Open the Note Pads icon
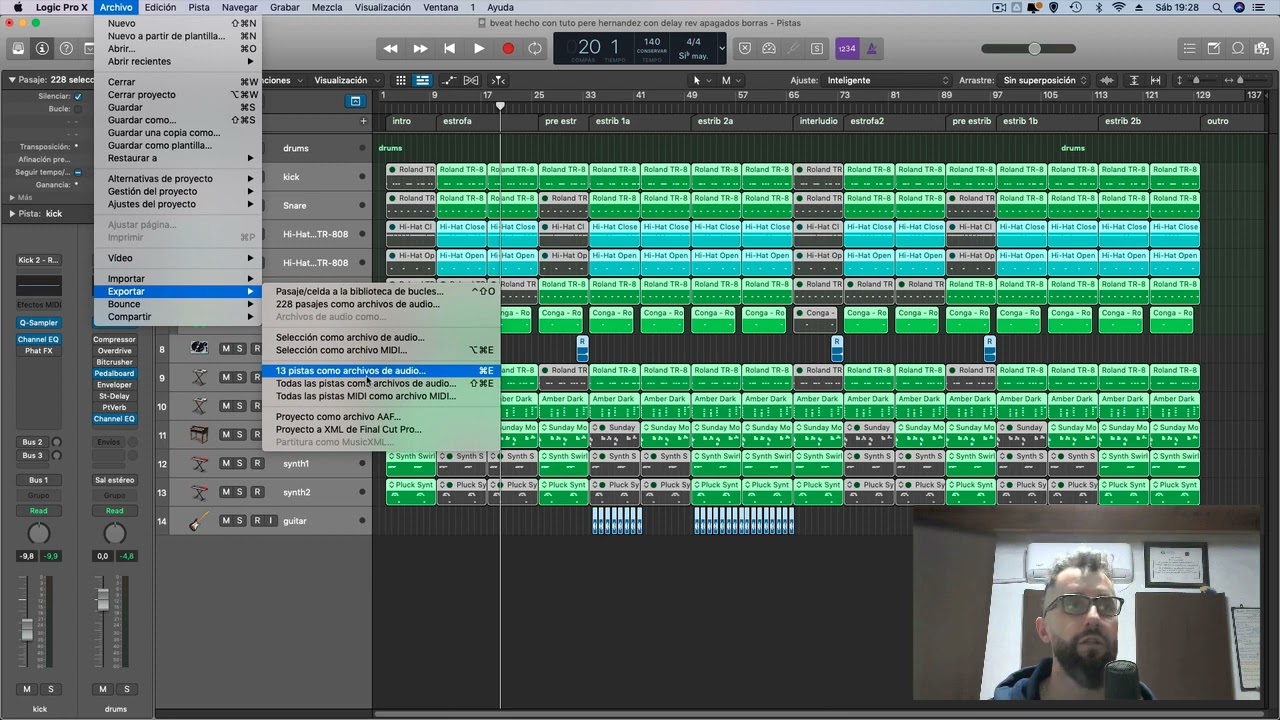The image size is (1280, 720). tap(1214, 48)
